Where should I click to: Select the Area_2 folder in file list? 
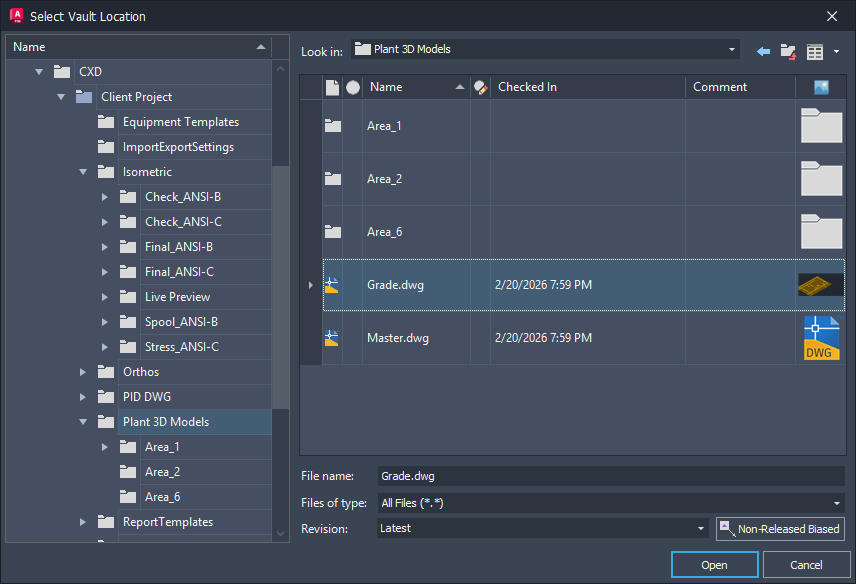pyautogui.click(x=583, y=179)
